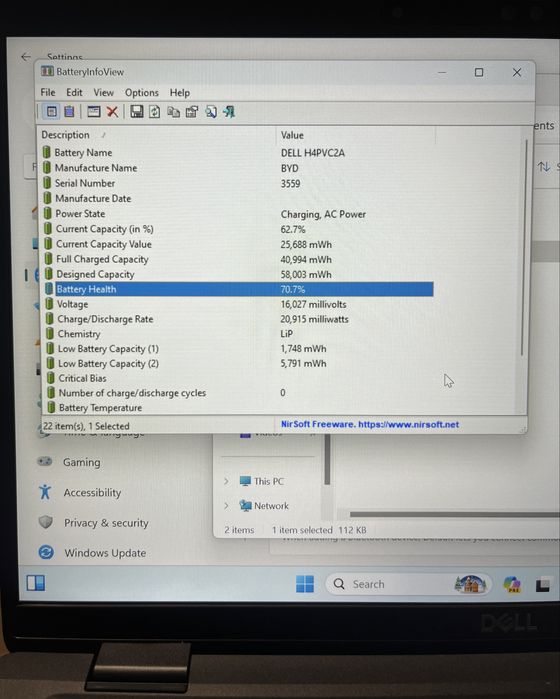The image size is (560, 699).
Task: Click the BatteryInfoView vertical scrollbar
Action: (x=523, y=247)
